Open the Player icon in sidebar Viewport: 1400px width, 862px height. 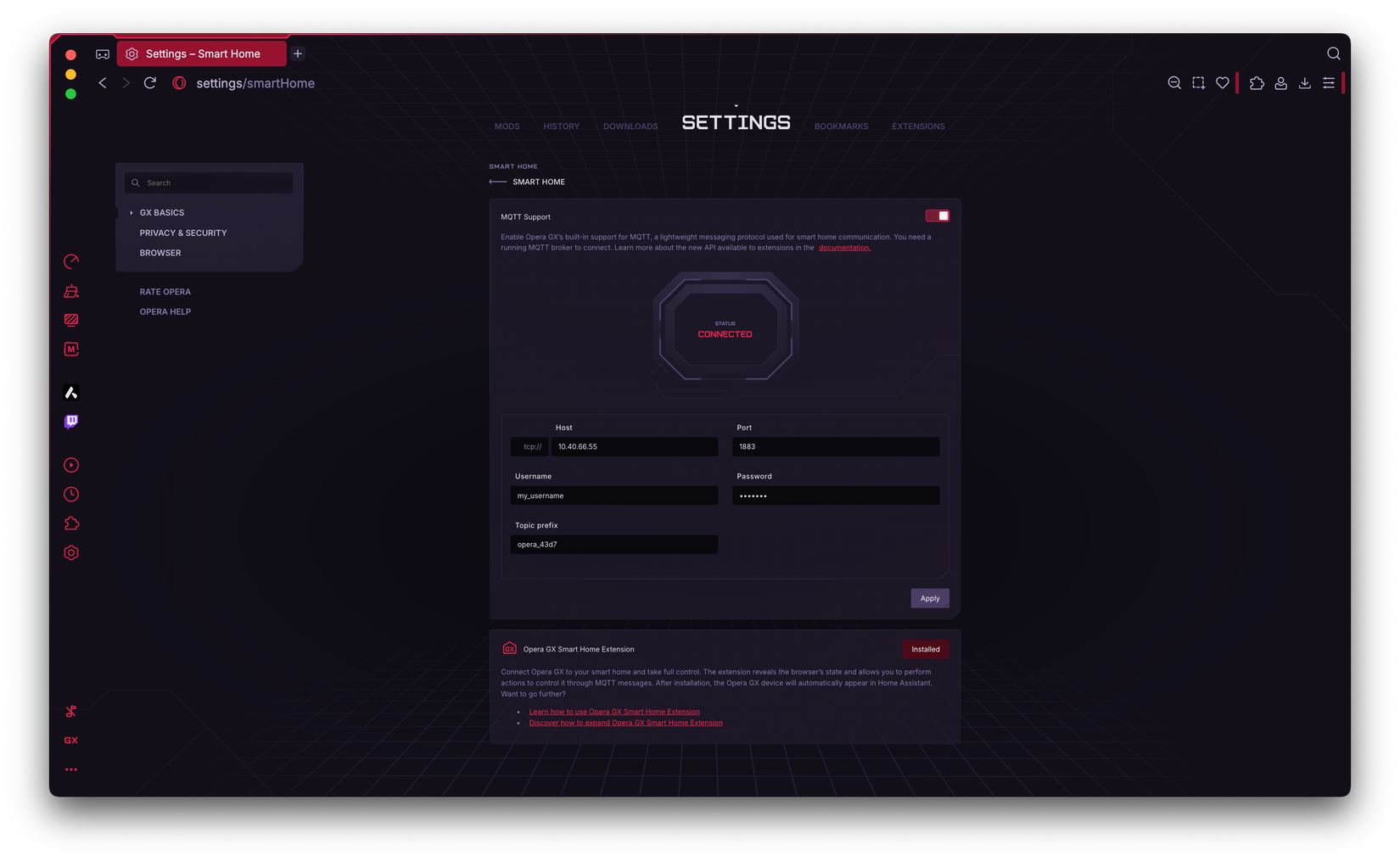coord(71,465)
